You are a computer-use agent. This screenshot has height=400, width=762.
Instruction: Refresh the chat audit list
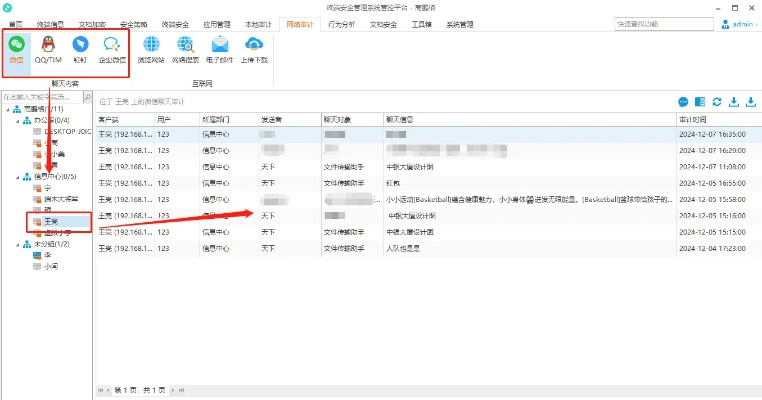[717, 102]
